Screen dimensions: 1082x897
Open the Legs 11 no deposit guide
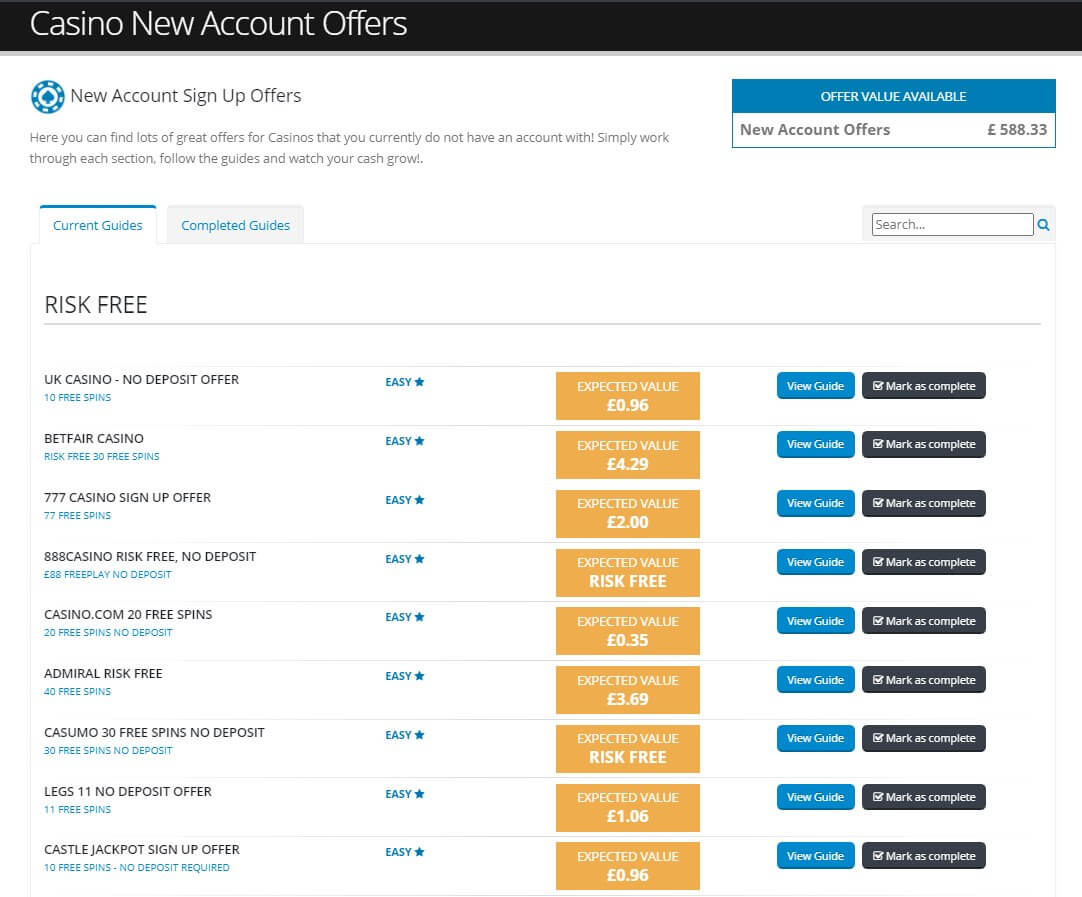[815, 797]
